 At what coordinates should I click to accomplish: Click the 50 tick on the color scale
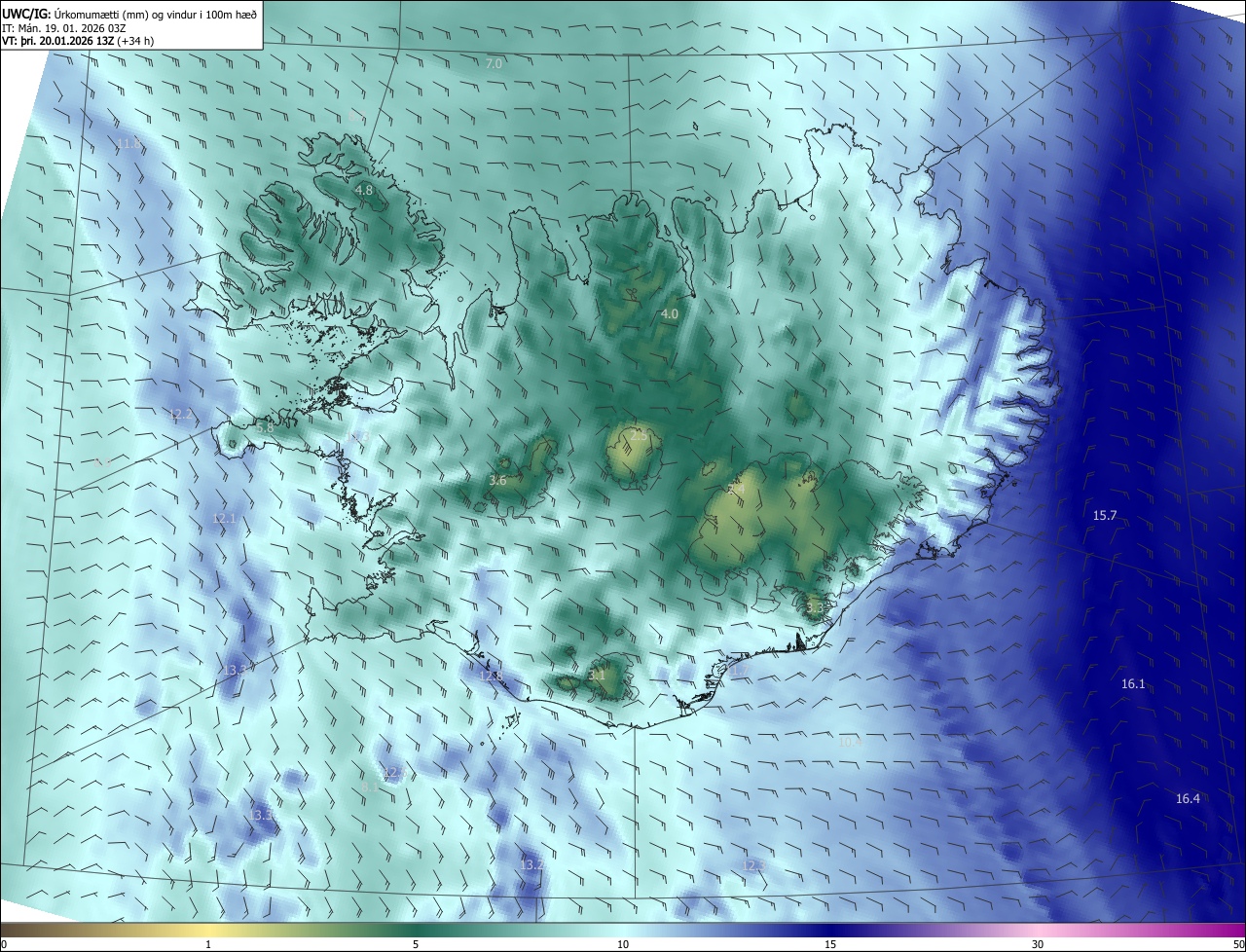point(1238,944)
